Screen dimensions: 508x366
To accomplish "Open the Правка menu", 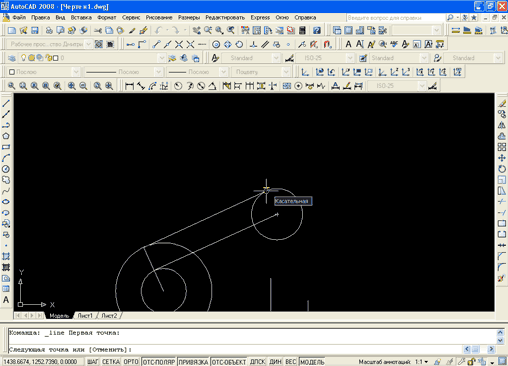I will (x=41, y=17).
